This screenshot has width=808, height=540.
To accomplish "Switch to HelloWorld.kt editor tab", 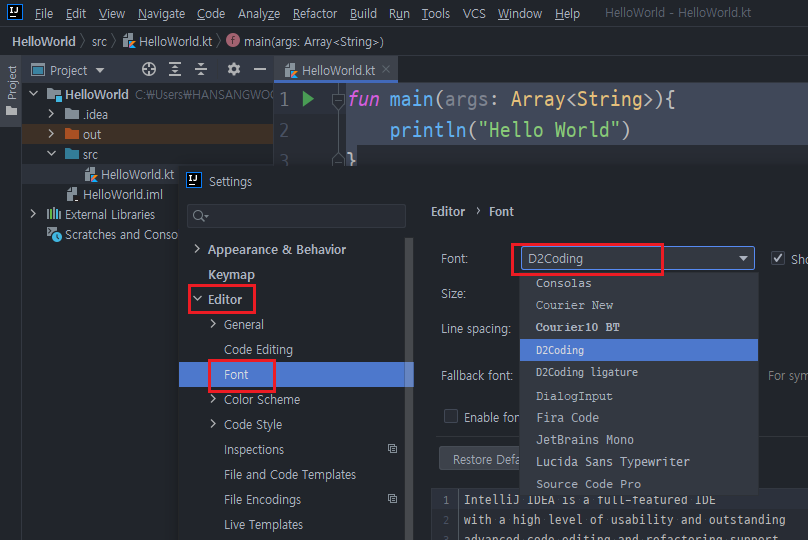I will click(338, 70).
